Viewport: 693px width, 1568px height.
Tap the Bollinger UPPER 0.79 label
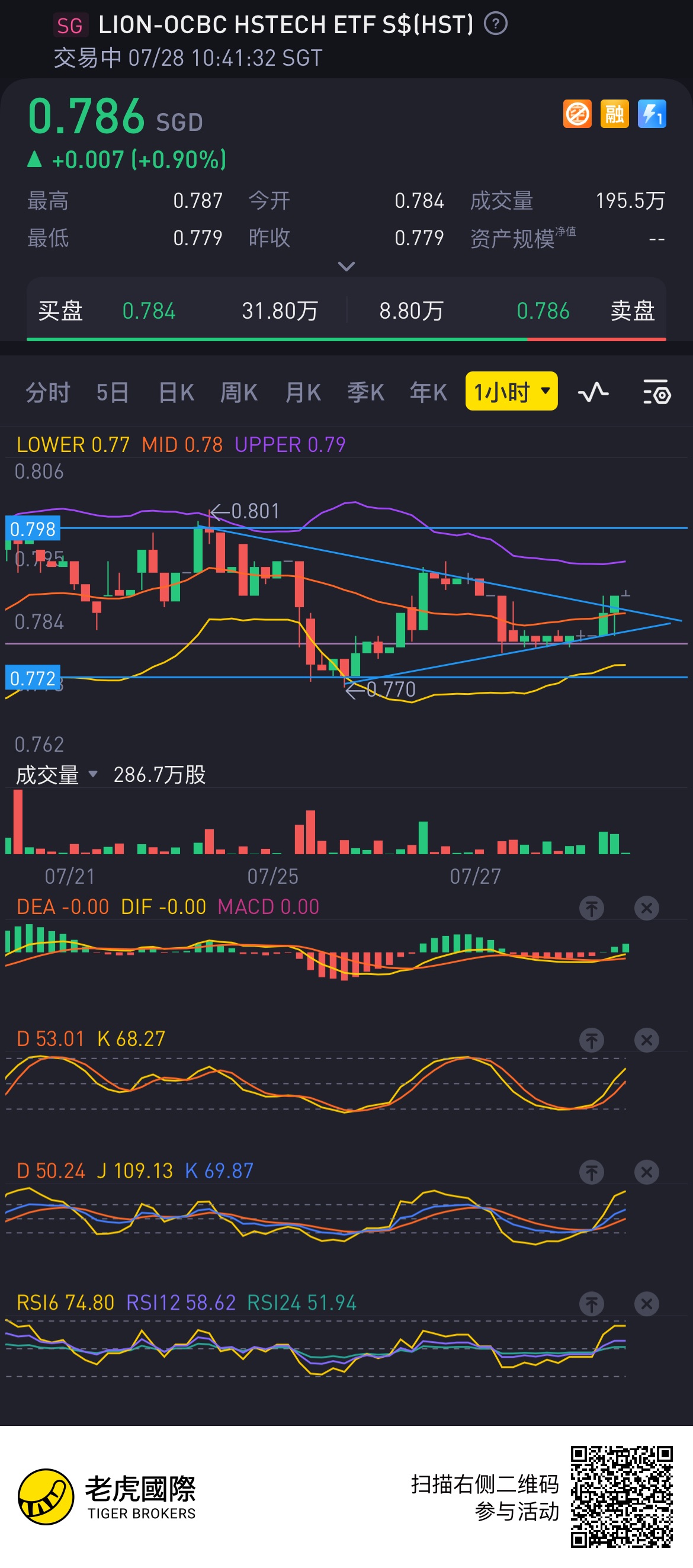pos(290,445)
